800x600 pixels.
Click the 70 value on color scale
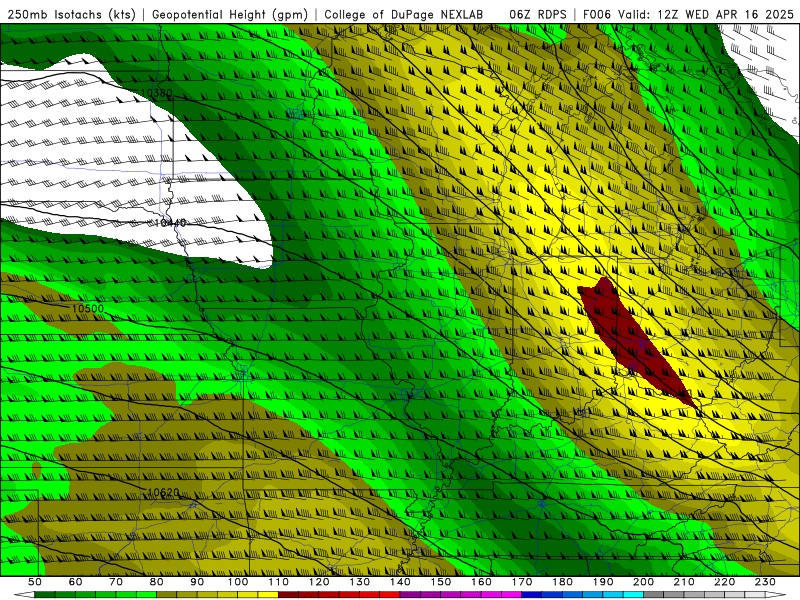pos(116,582)
